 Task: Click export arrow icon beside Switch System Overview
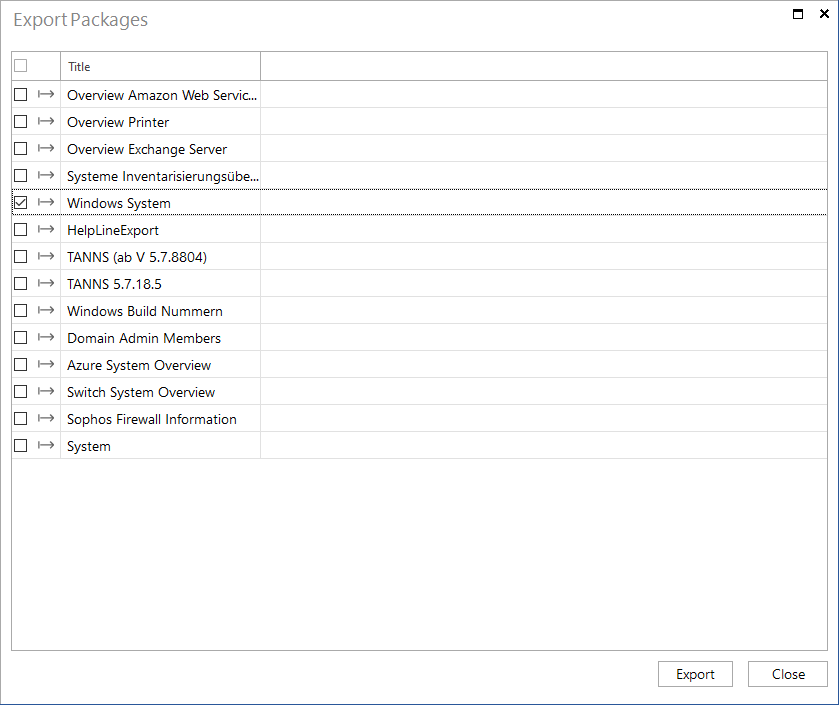click(x=46, y=391)
